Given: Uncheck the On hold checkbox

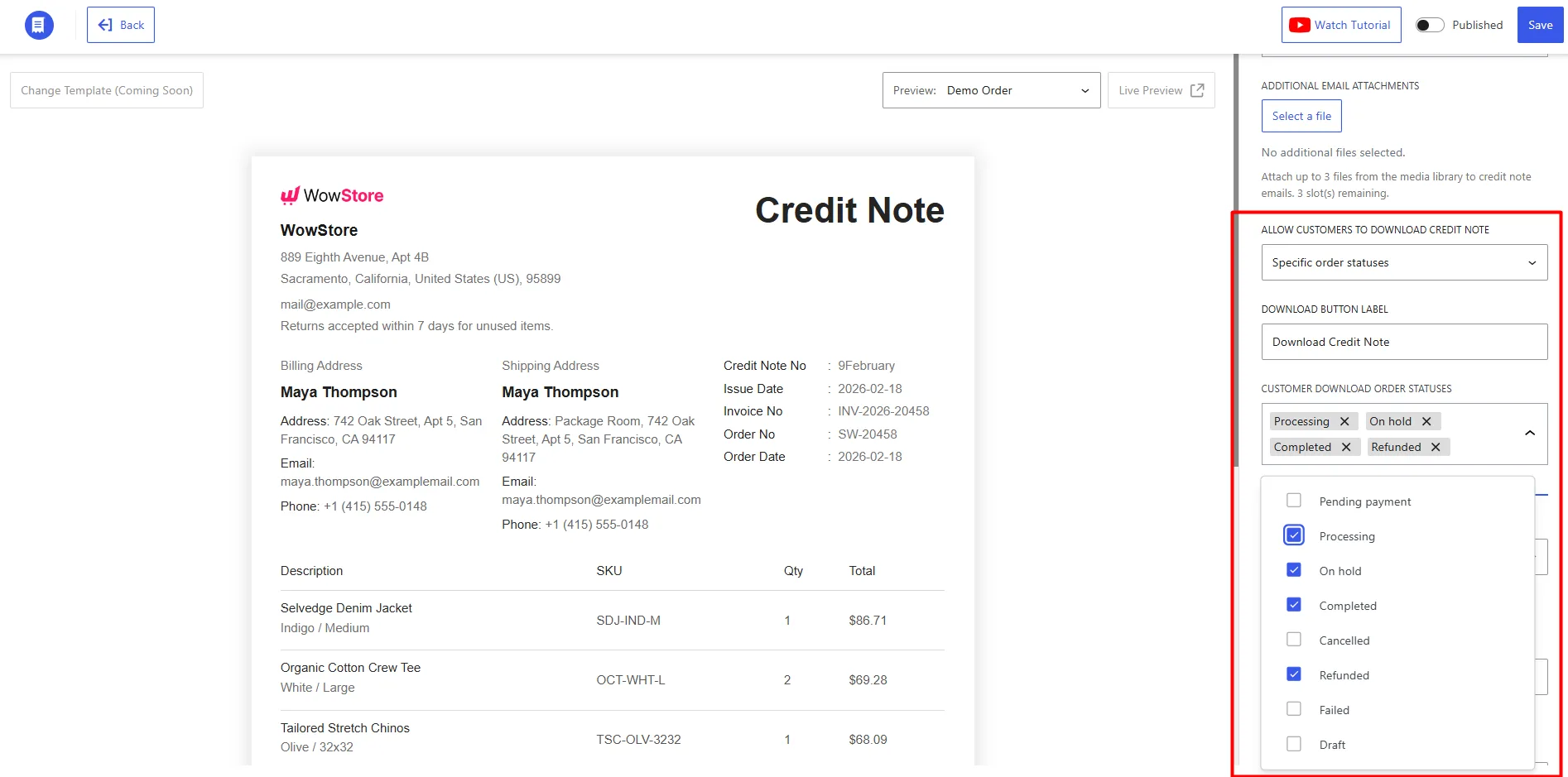Looking at the screenshot, I should pyautogui.click(x=1294, y=570).
